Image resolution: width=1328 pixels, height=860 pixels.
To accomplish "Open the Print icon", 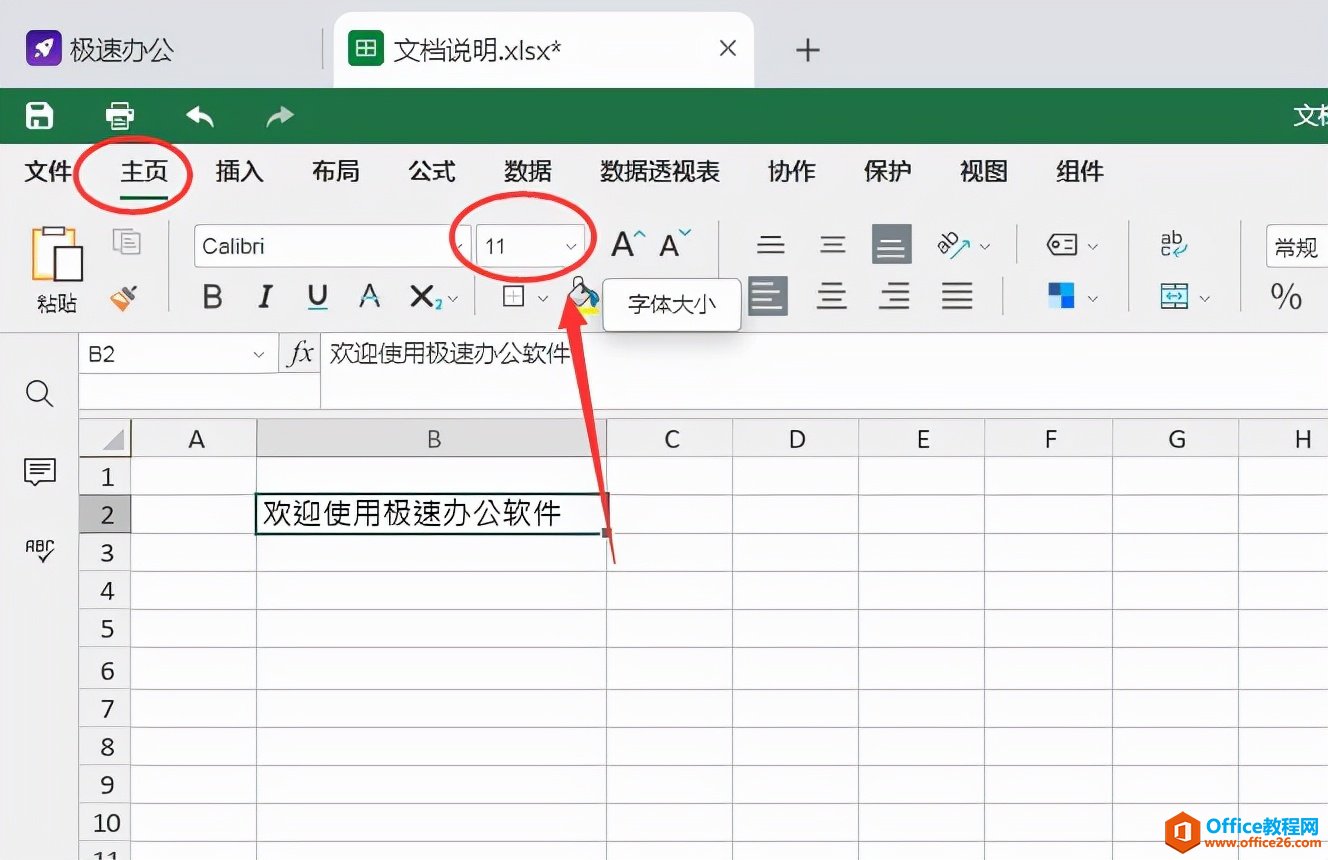I will [x=119, y=116].
